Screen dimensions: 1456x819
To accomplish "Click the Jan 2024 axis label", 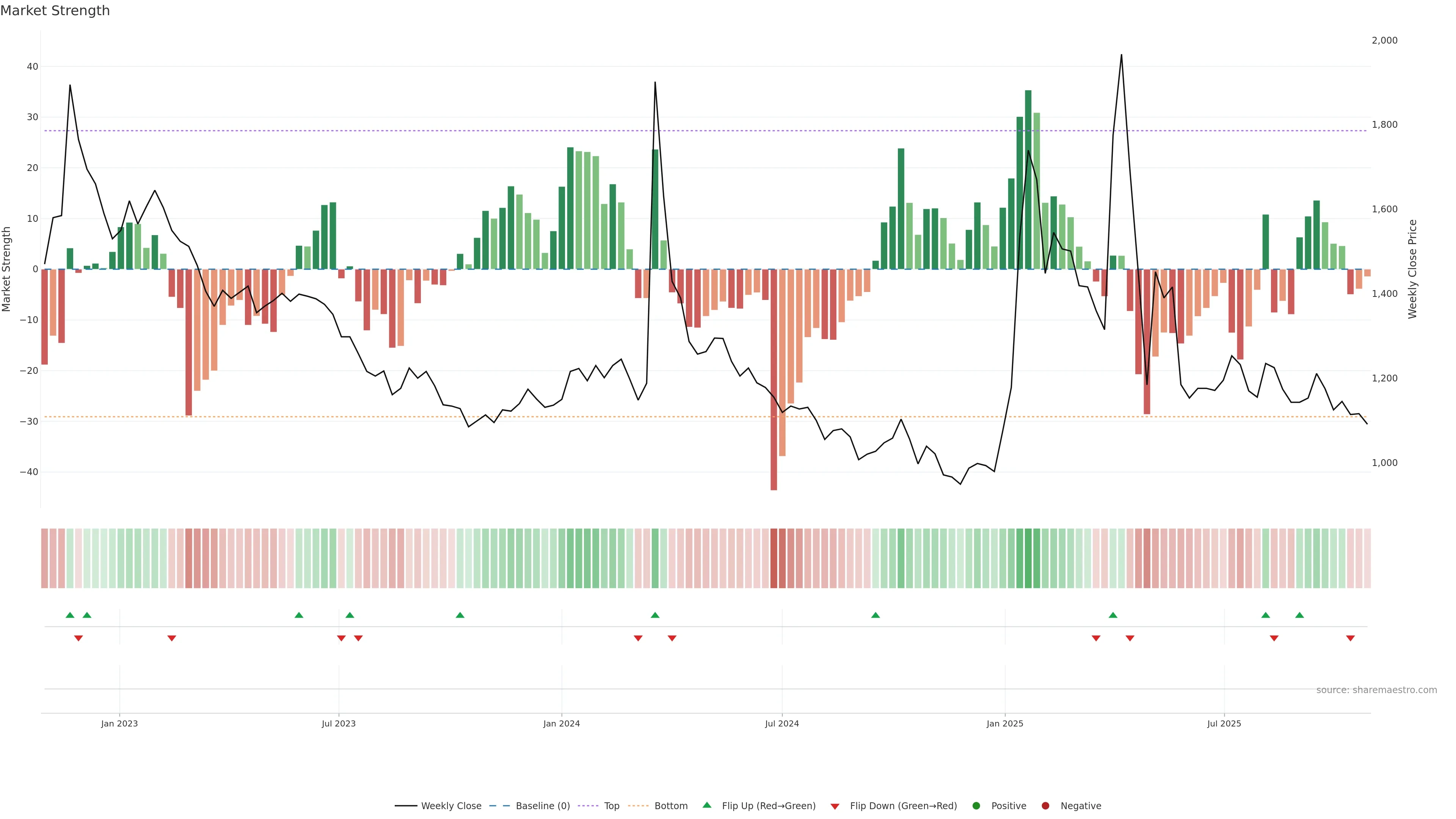I will pos(561,723).
